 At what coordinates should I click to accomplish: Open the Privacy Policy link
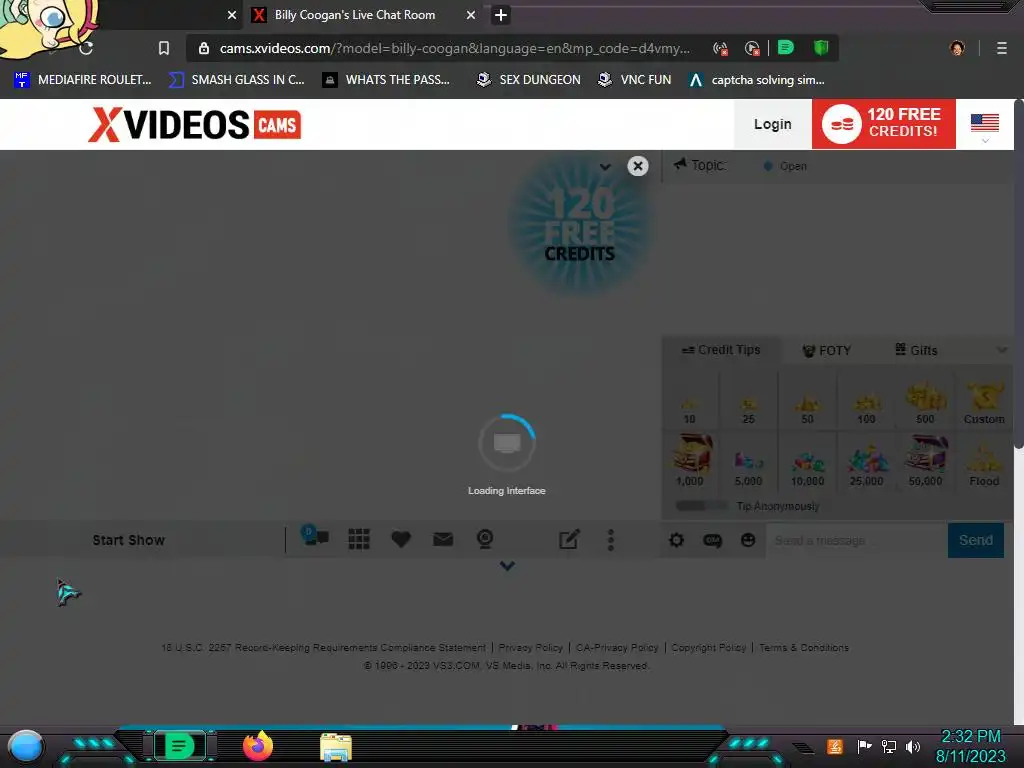[530, 648]
